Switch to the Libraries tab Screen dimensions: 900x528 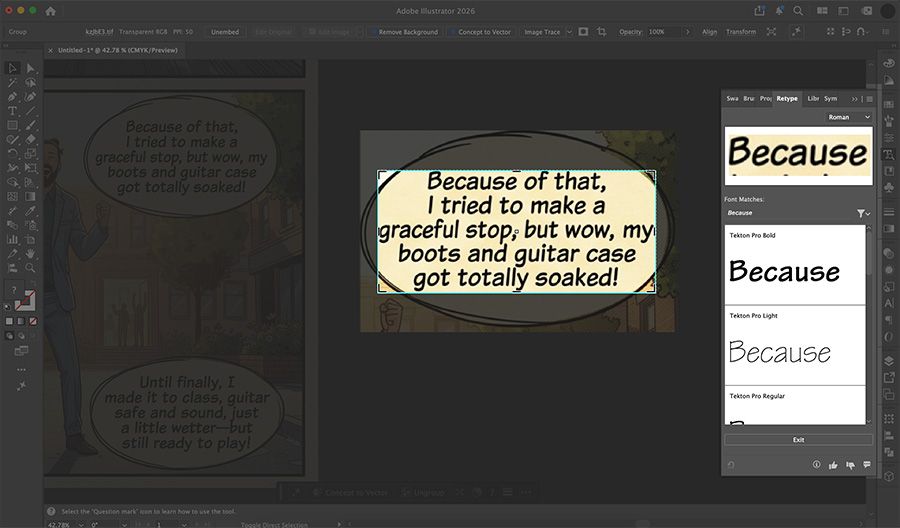pyautogui.click(x=813, y=99)
